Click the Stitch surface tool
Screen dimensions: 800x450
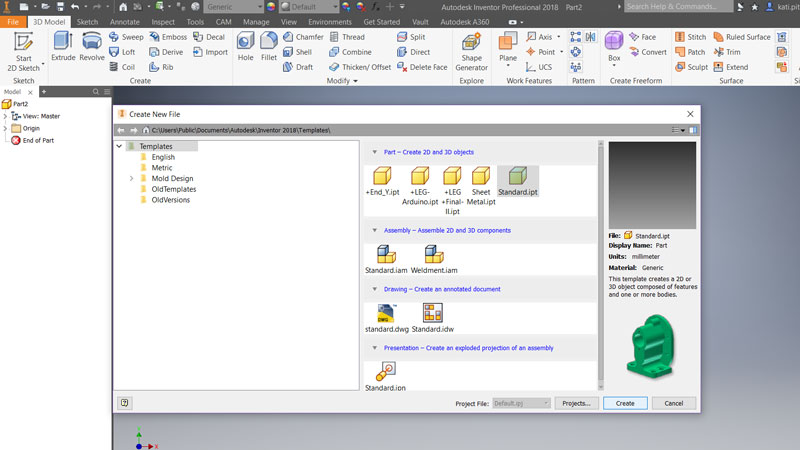point(690,37)
